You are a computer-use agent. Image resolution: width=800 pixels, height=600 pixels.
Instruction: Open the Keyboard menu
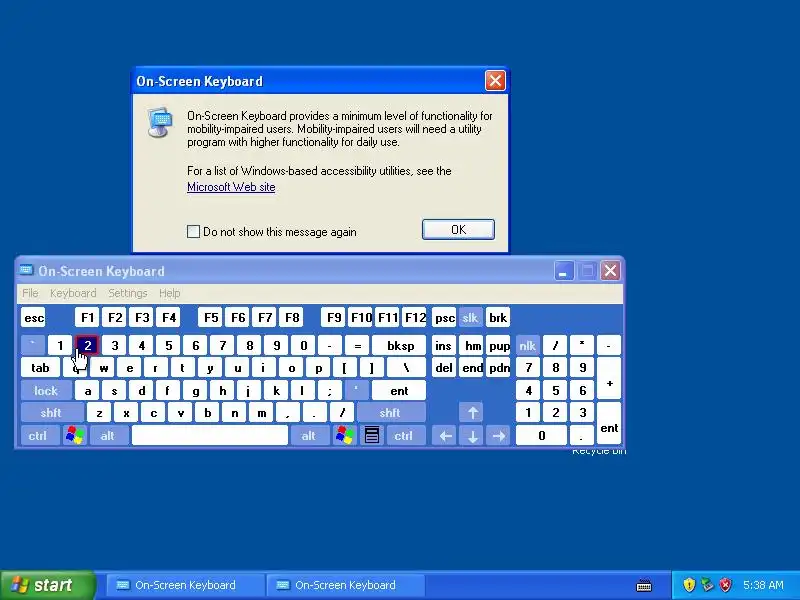[73, 293]
